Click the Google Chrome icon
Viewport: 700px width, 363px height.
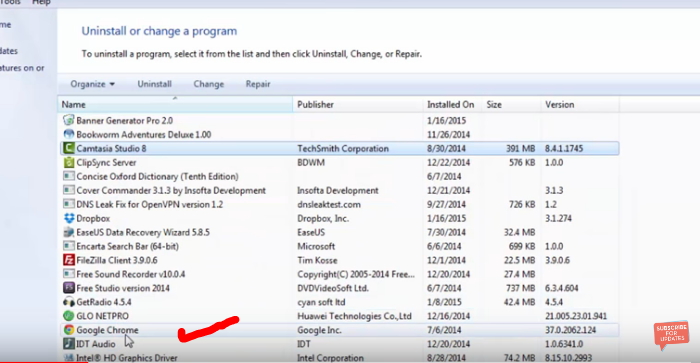pos(68,330)
